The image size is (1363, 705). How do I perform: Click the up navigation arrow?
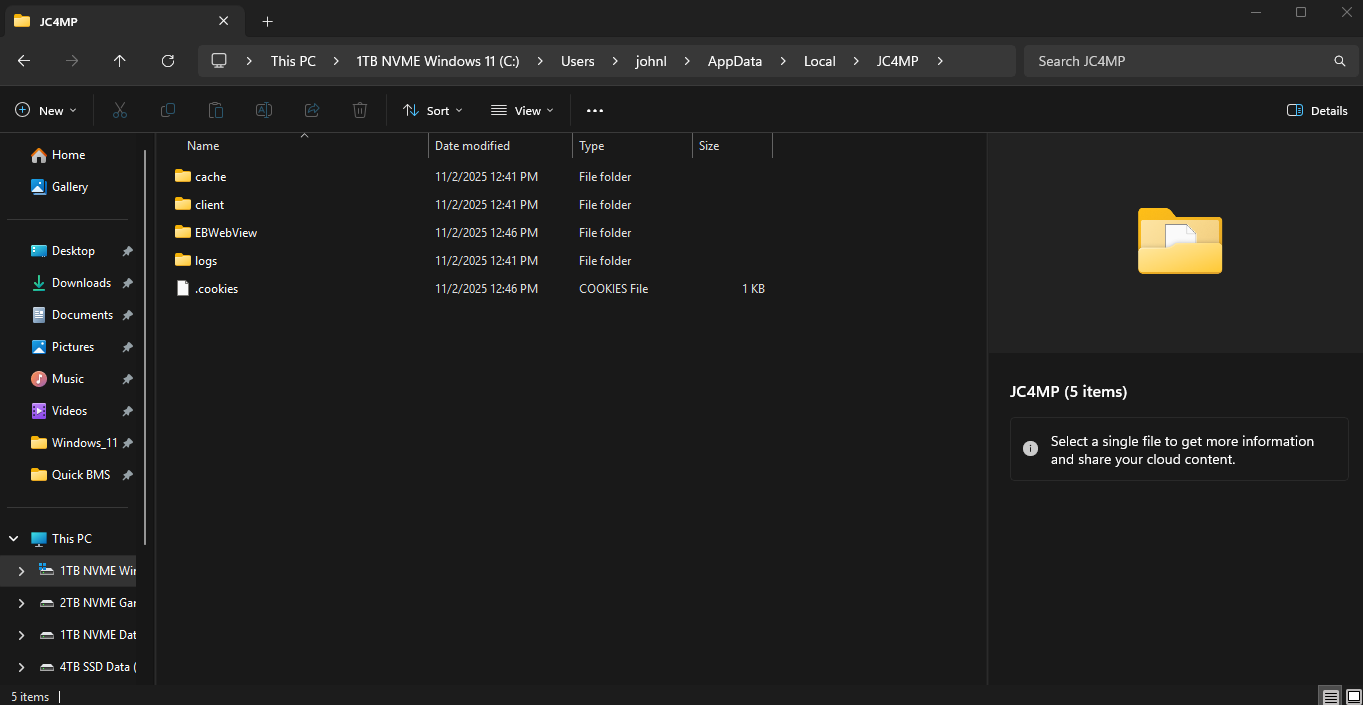pos(119,61)
